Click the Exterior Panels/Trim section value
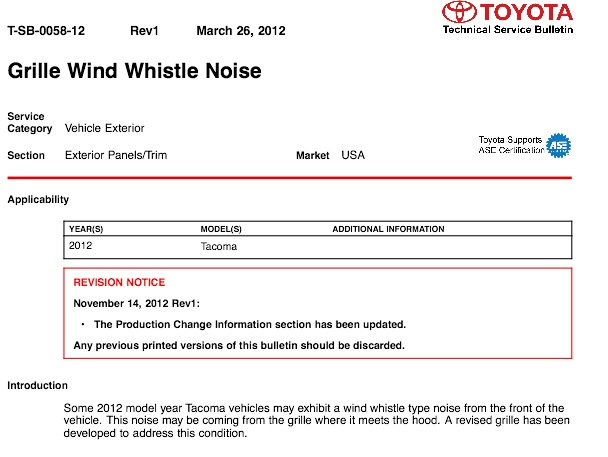Viewport: 608px width, 457px height. (x=116, y=155)
